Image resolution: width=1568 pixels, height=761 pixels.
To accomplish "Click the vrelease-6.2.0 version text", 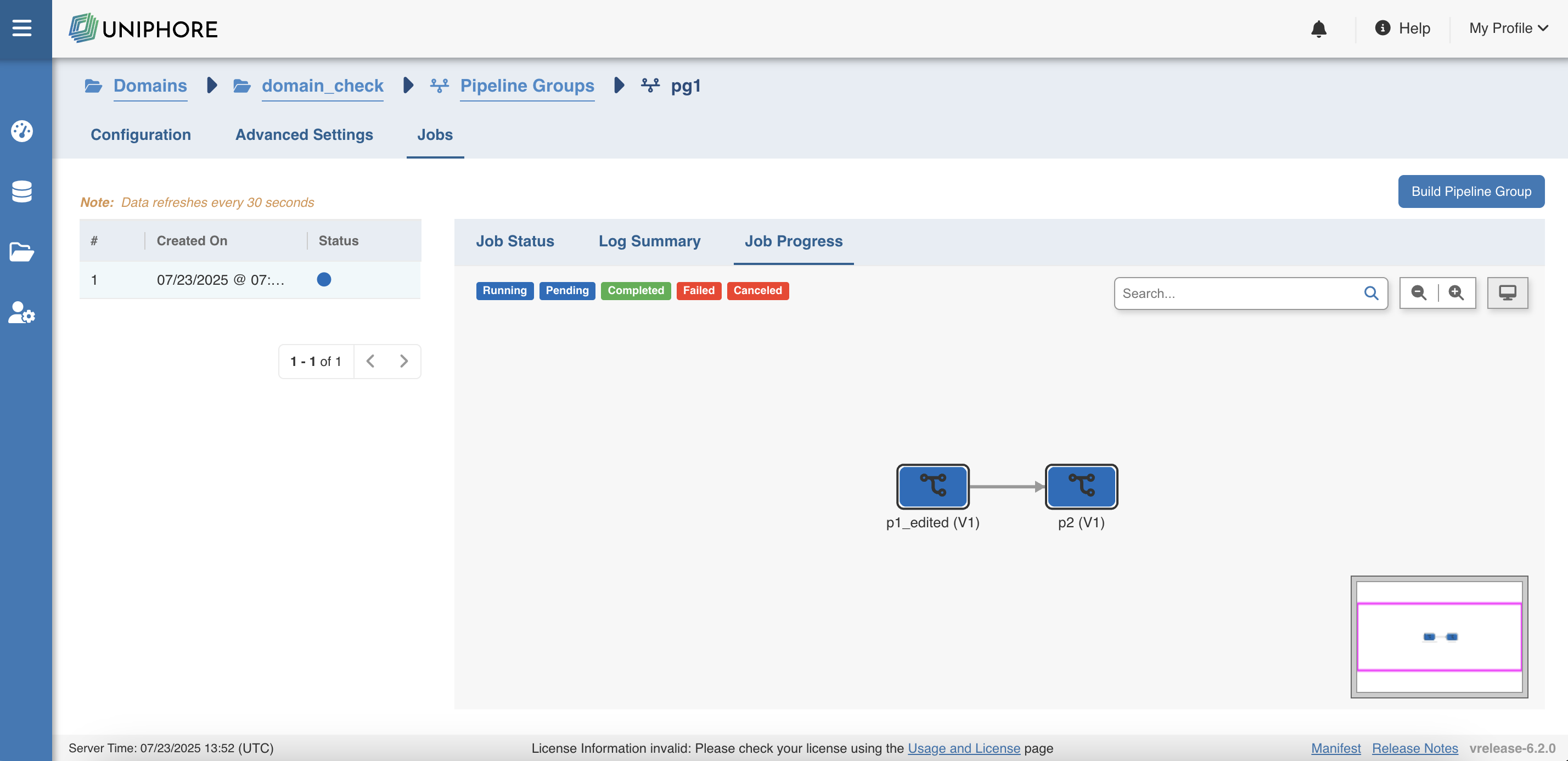I will (x=1513, y=748).
